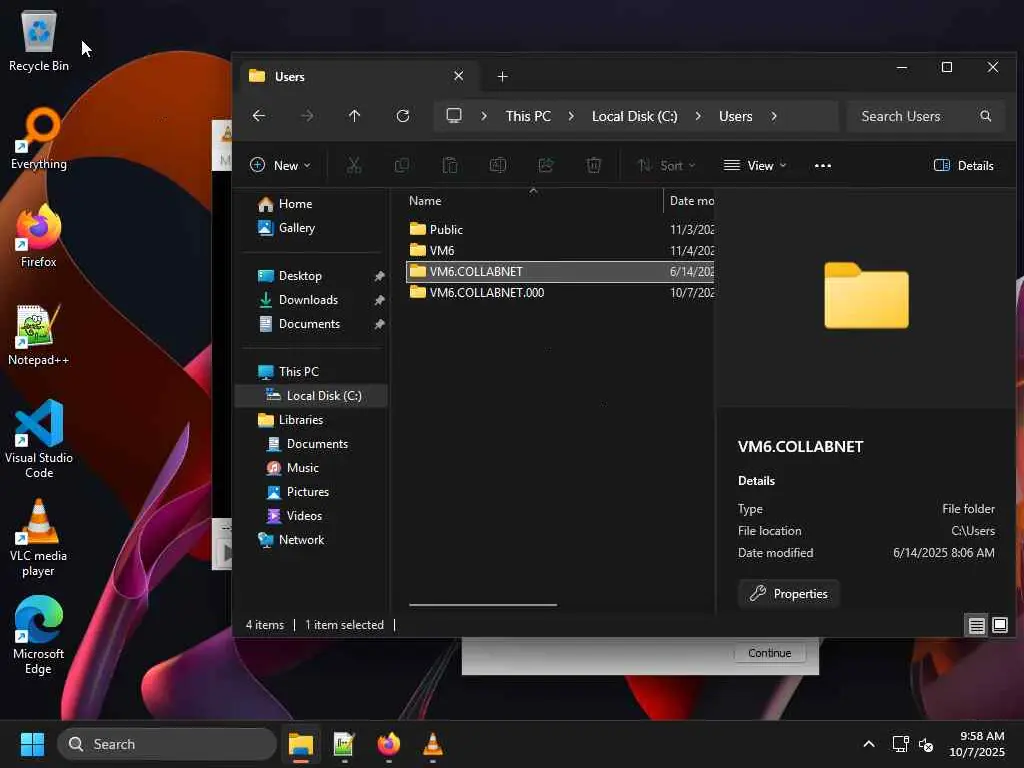Click the network tray icon
This screenshot has height=768, width=1024.
point(901,744)
